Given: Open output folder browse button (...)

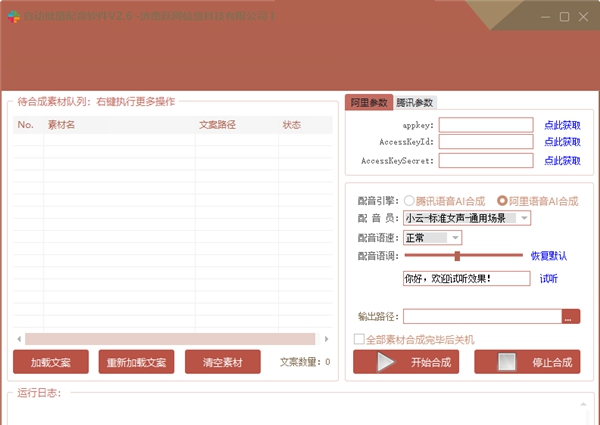Looking at the screenshot, I should (571, 316).
